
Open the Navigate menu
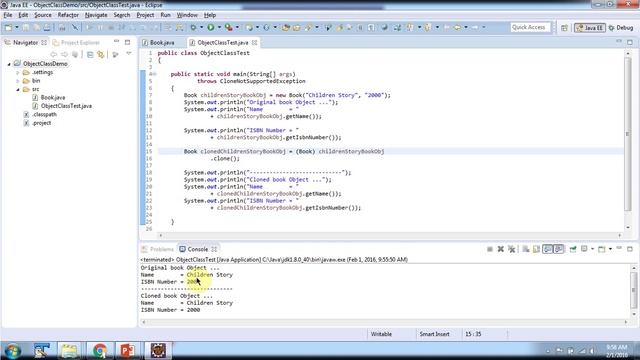[x=96, y=15]
